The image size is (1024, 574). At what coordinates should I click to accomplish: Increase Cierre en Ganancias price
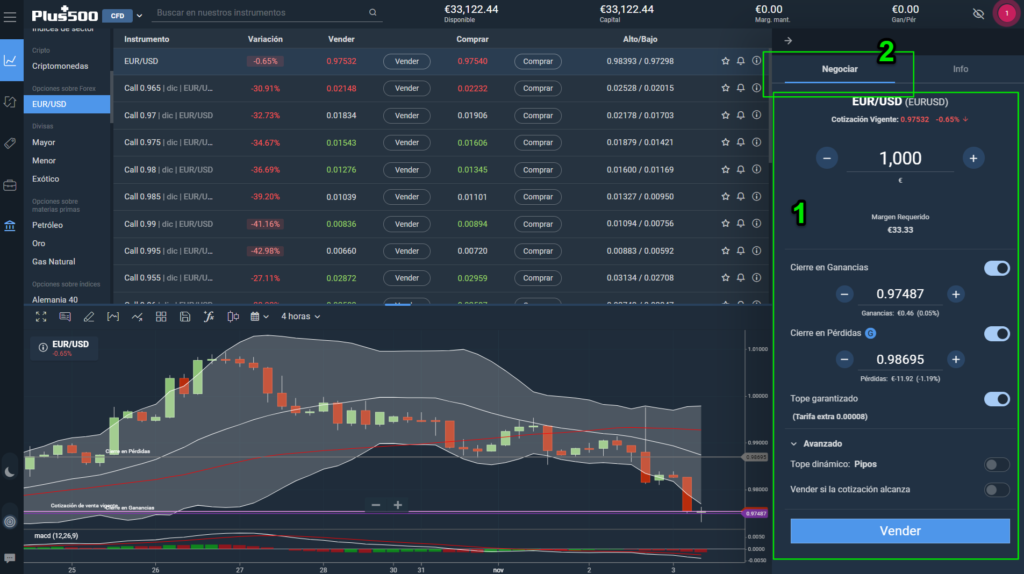coord(955,295)
